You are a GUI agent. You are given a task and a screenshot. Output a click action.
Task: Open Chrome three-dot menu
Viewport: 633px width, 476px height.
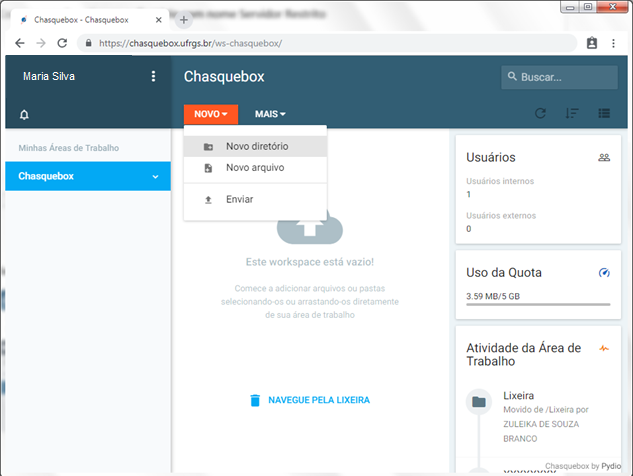point(613,43)
